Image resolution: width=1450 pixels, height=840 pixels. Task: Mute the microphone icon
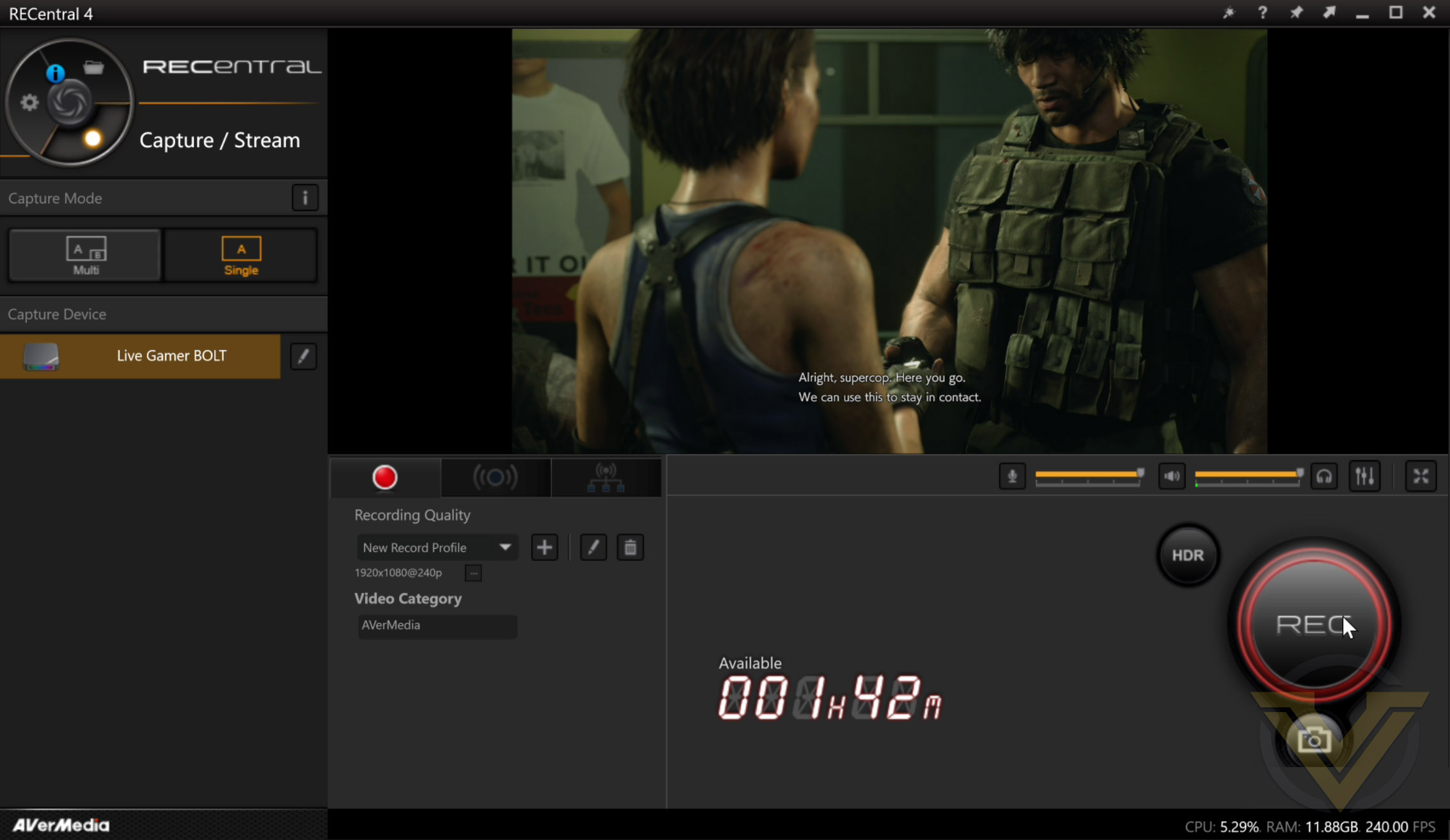coord(1012,476)
